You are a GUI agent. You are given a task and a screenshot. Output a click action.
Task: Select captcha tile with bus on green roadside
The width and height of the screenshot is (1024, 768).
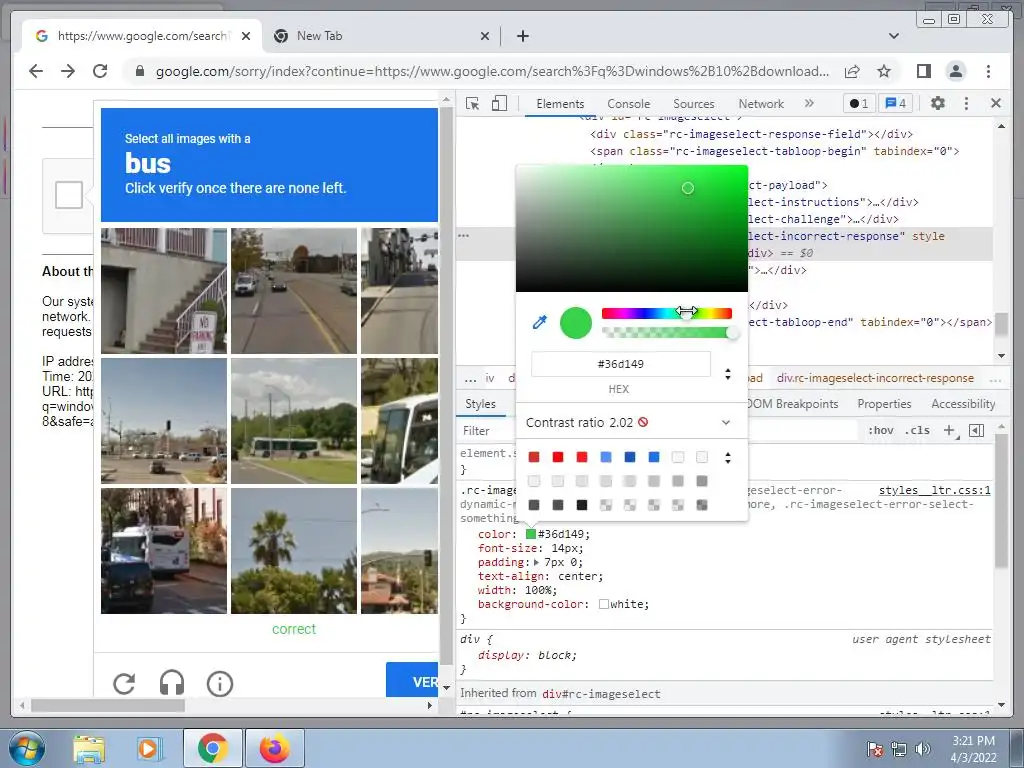point(294,421)
